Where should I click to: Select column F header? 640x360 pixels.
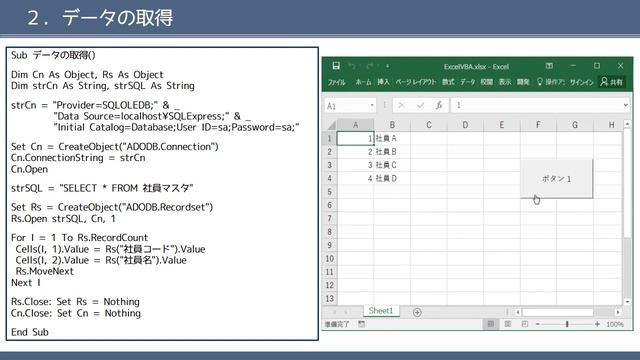point(538,125)
